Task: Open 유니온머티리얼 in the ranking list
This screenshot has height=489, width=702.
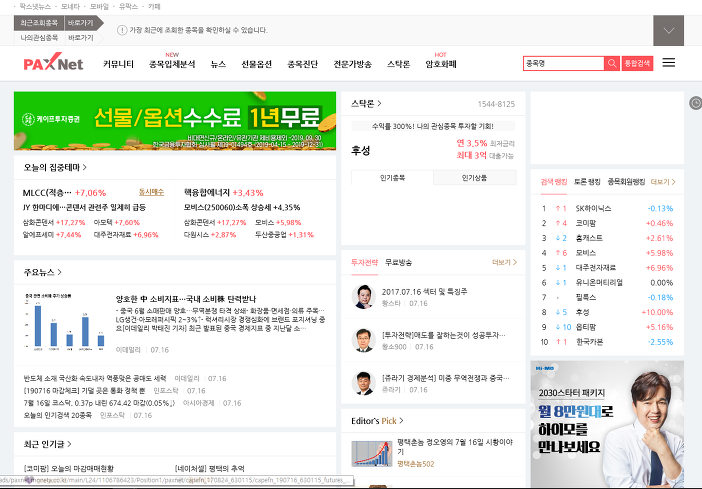Action: [599, 283]
